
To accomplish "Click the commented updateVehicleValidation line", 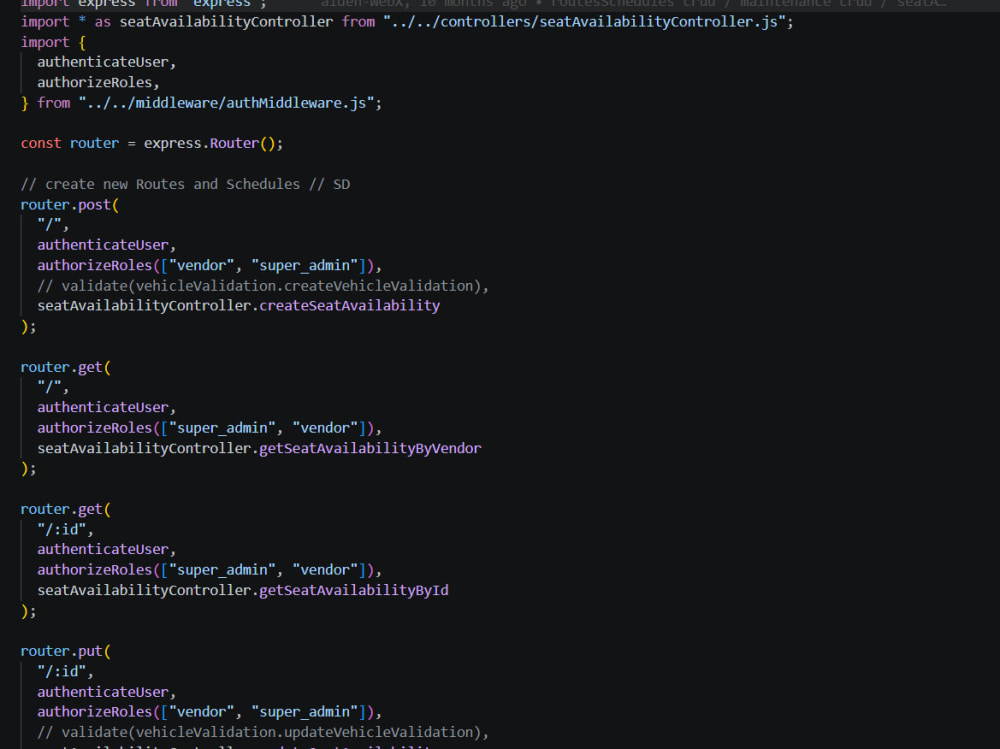I will coord(263,732).
